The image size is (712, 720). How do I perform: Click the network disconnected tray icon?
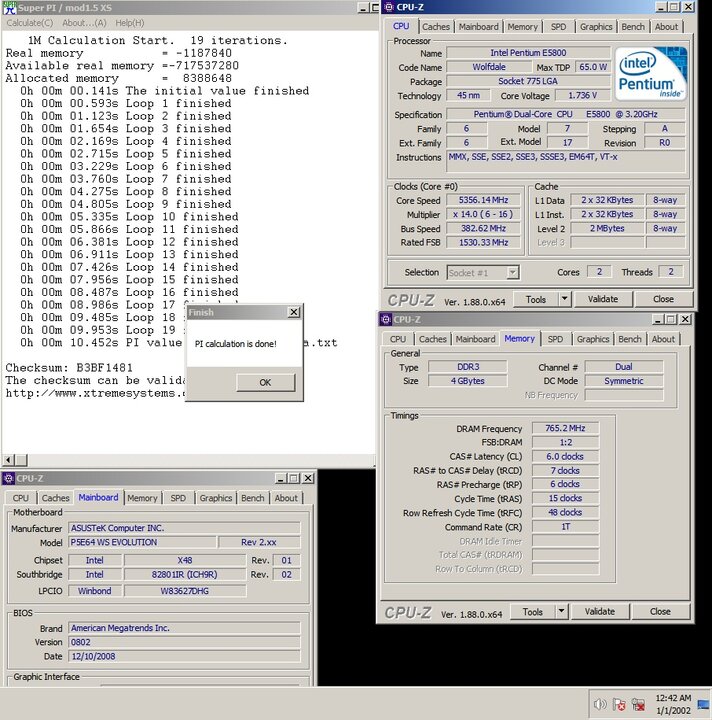click(638, 704)
